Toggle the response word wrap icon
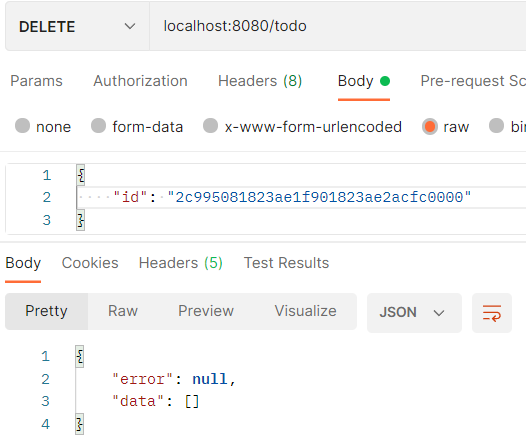The width and height of the screenshot is (526, 437). [491, 313]
